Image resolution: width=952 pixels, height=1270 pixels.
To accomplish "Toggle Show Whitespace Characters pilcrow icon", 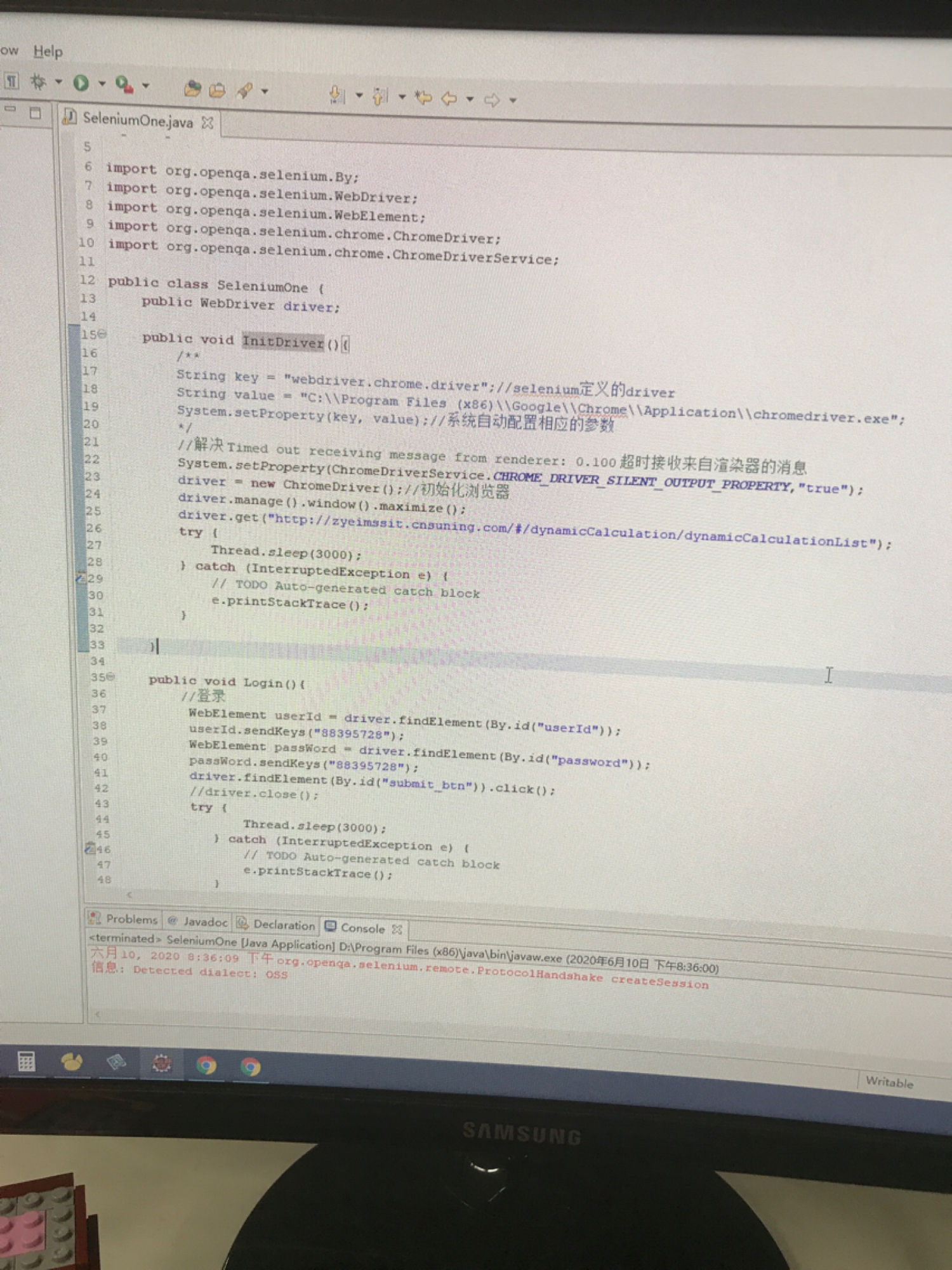I will click(x=11, y=81).
